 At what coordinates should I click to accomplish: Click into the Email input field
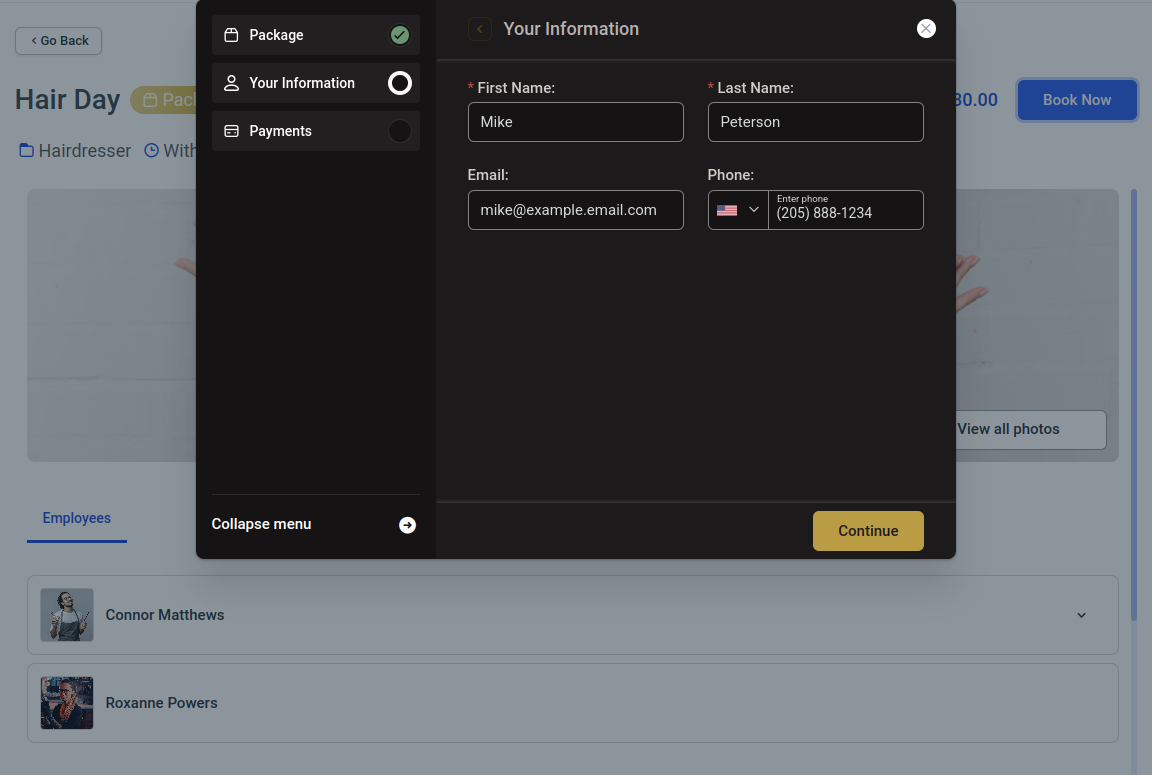point(575,210)
